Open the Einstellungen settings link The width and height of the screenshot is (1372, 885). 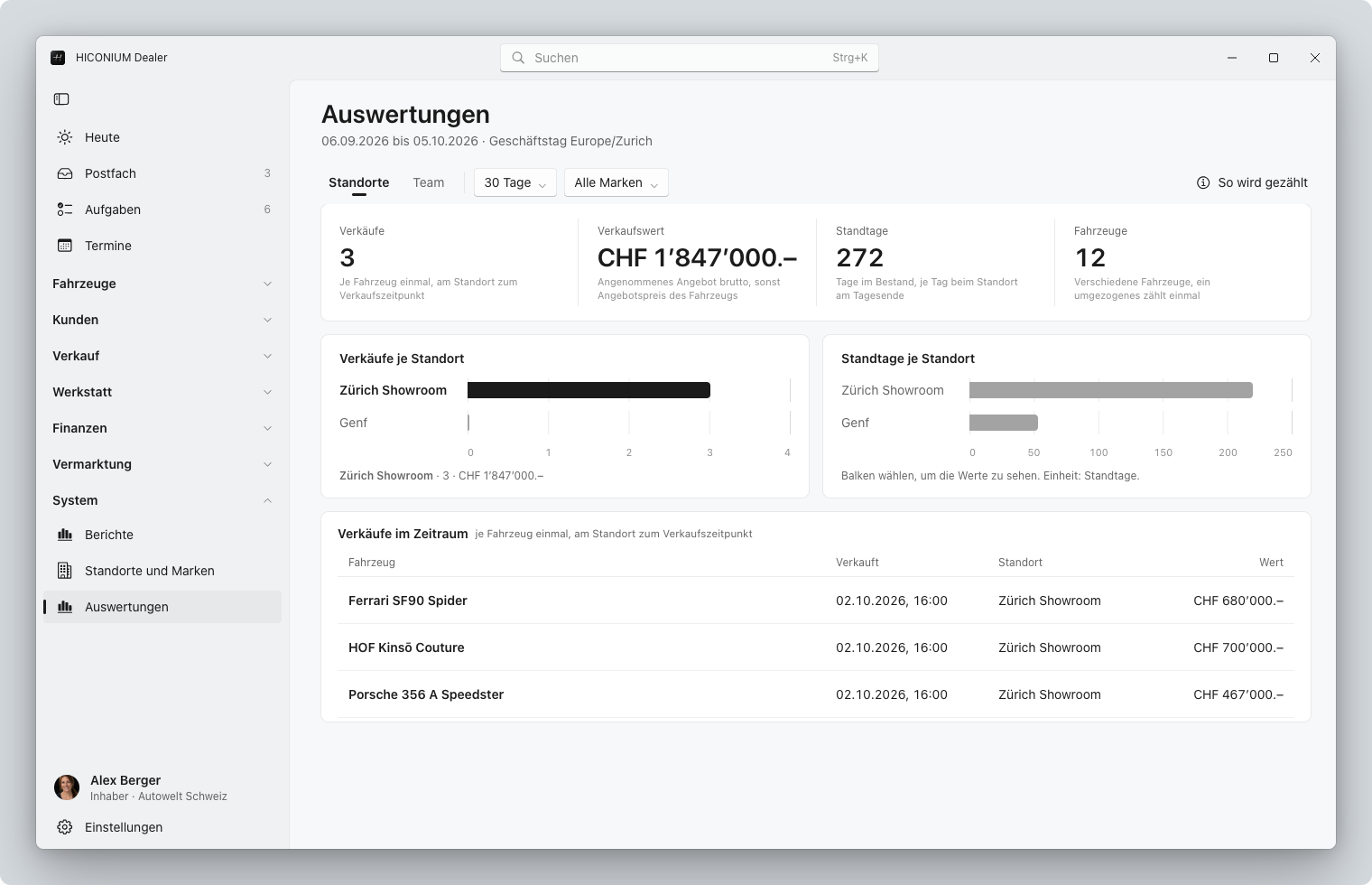pyautogui.click(x=162, y=827)
